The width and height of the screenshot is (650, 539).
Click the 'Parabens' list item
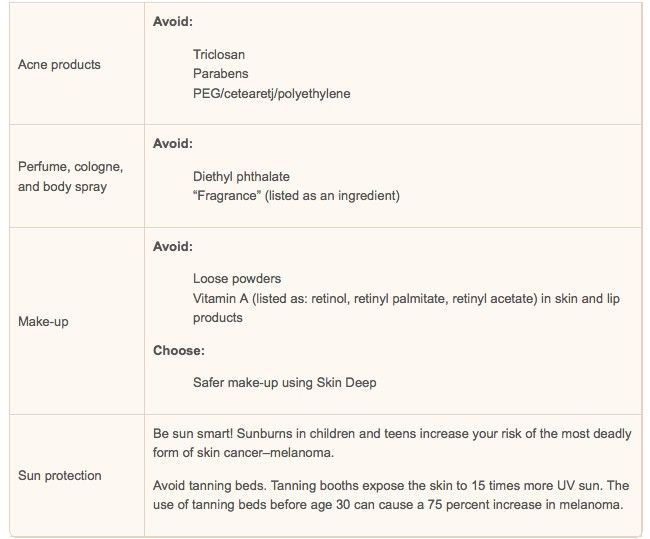221,73
